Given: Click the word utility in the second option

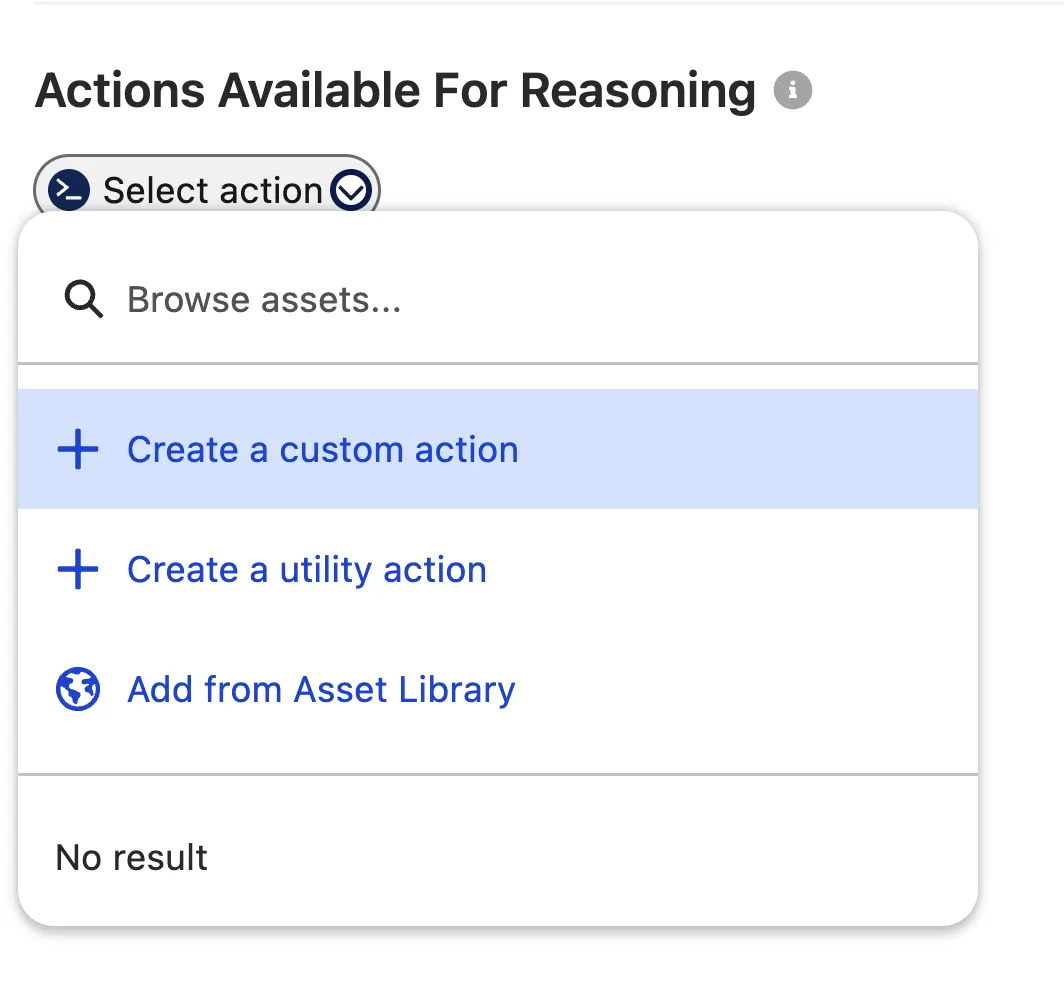Looking at the screenshot, I should 326,570.
